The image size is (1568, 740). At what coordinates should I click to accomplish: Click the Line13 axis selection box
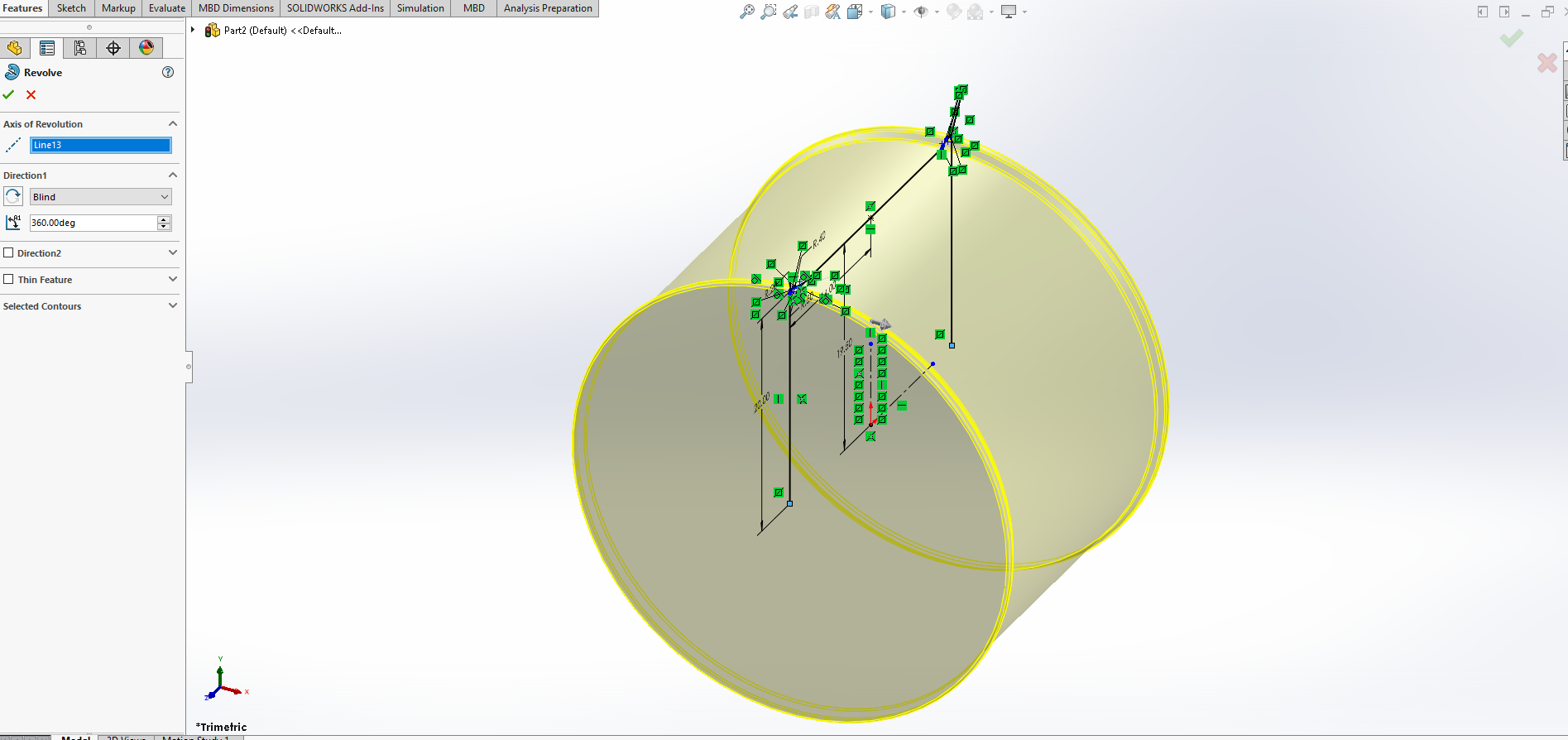point(100,145)
